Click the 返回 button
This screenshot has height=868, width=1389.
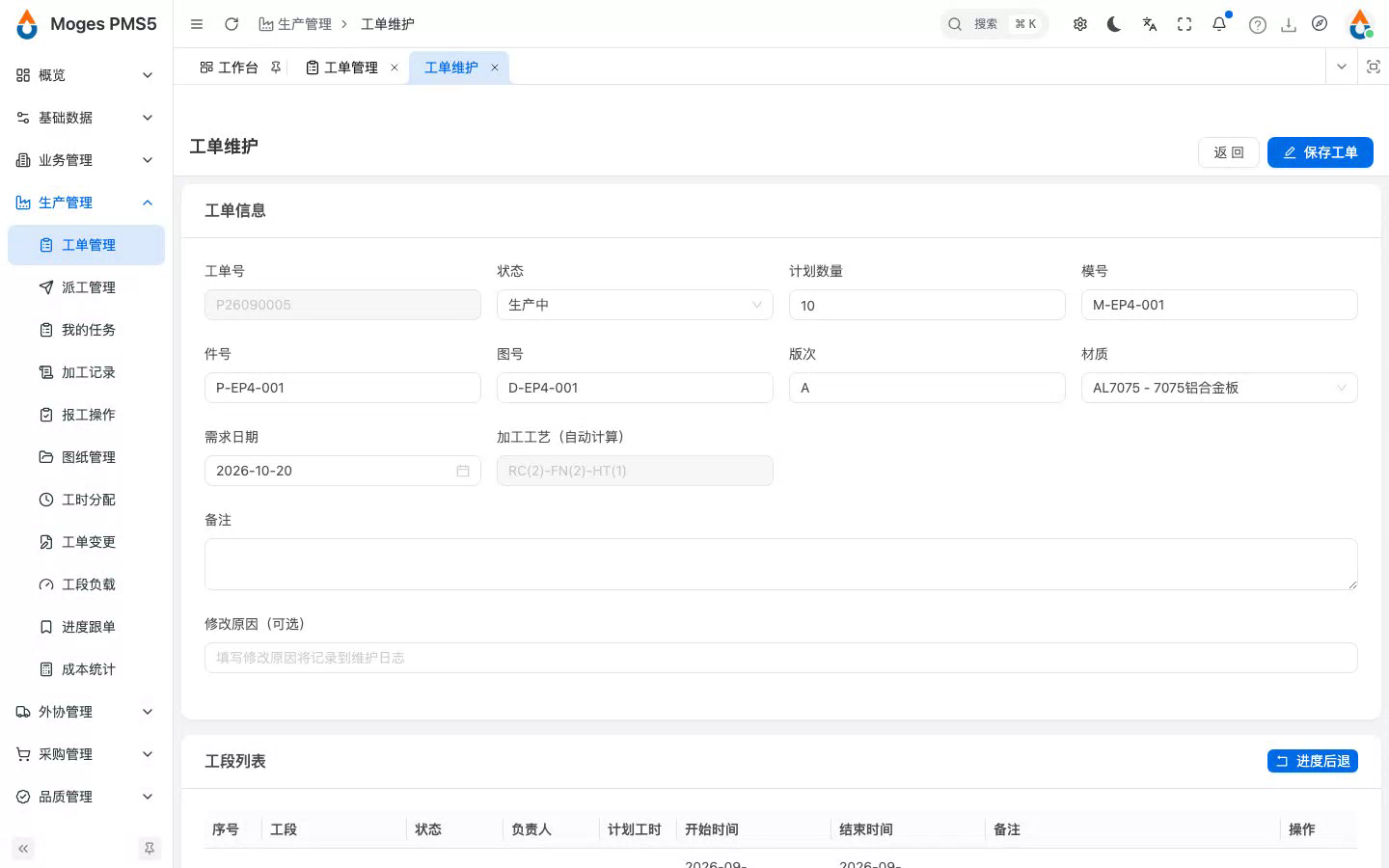point(1229,152)
